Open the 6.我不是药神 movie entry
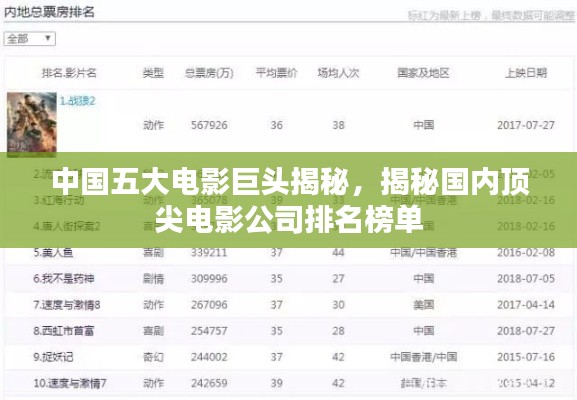 (x=64, y=279)
